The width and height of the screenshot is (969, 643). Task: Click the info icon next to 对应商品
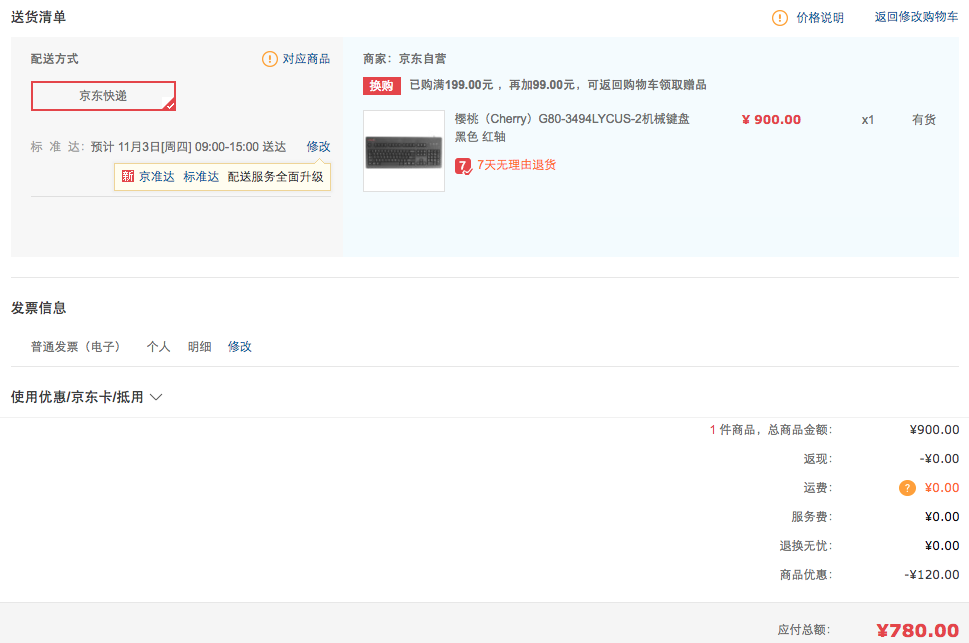pyautogui.click(x=269, y=59)
